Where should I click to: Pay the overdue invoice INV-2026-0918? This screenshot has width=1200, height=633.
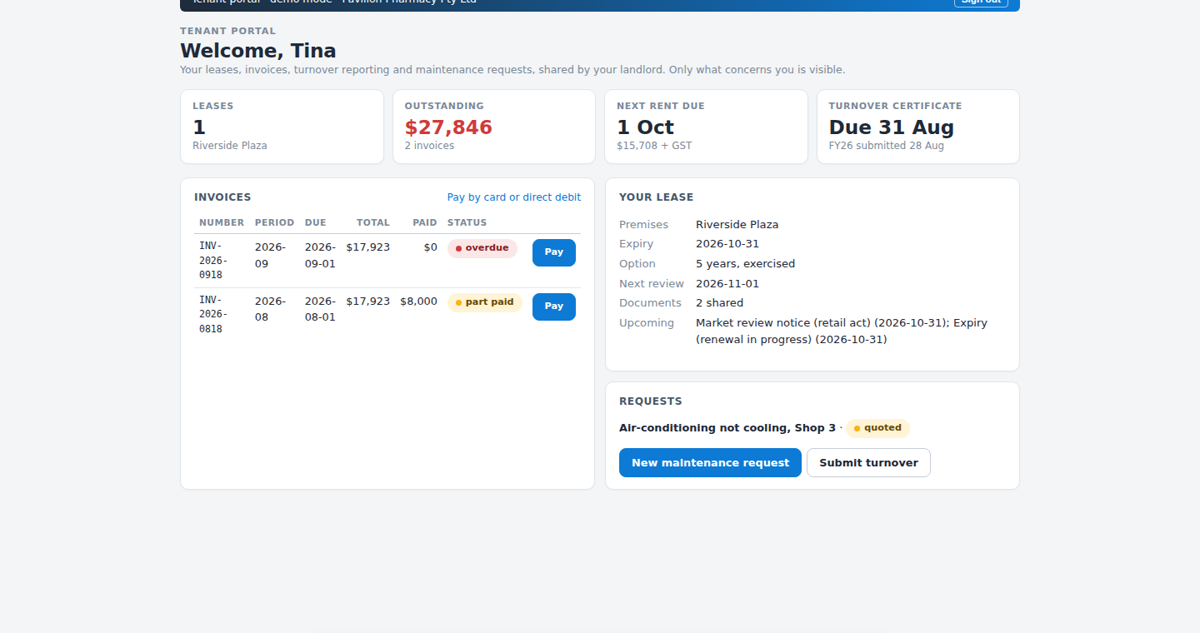[554, 252]
